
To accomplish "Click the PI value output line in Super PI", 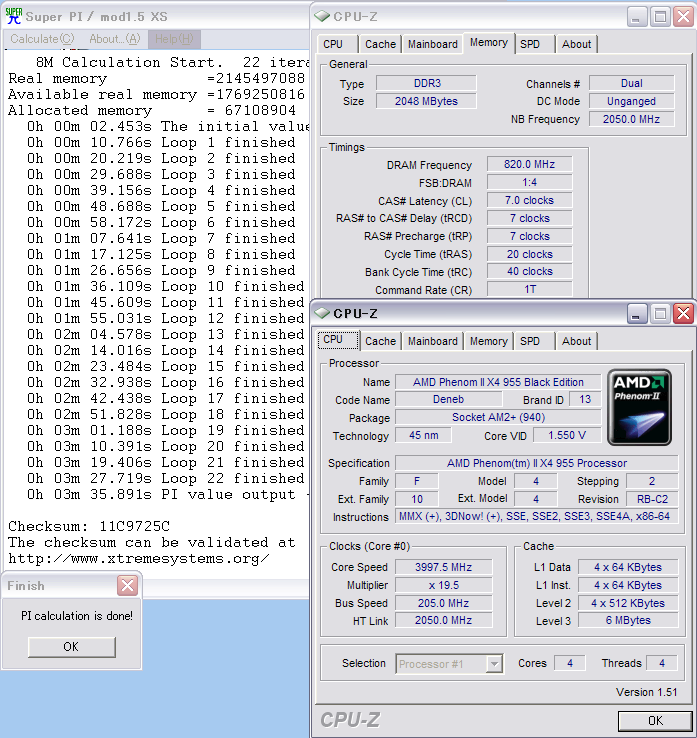I will coord(167,494).
